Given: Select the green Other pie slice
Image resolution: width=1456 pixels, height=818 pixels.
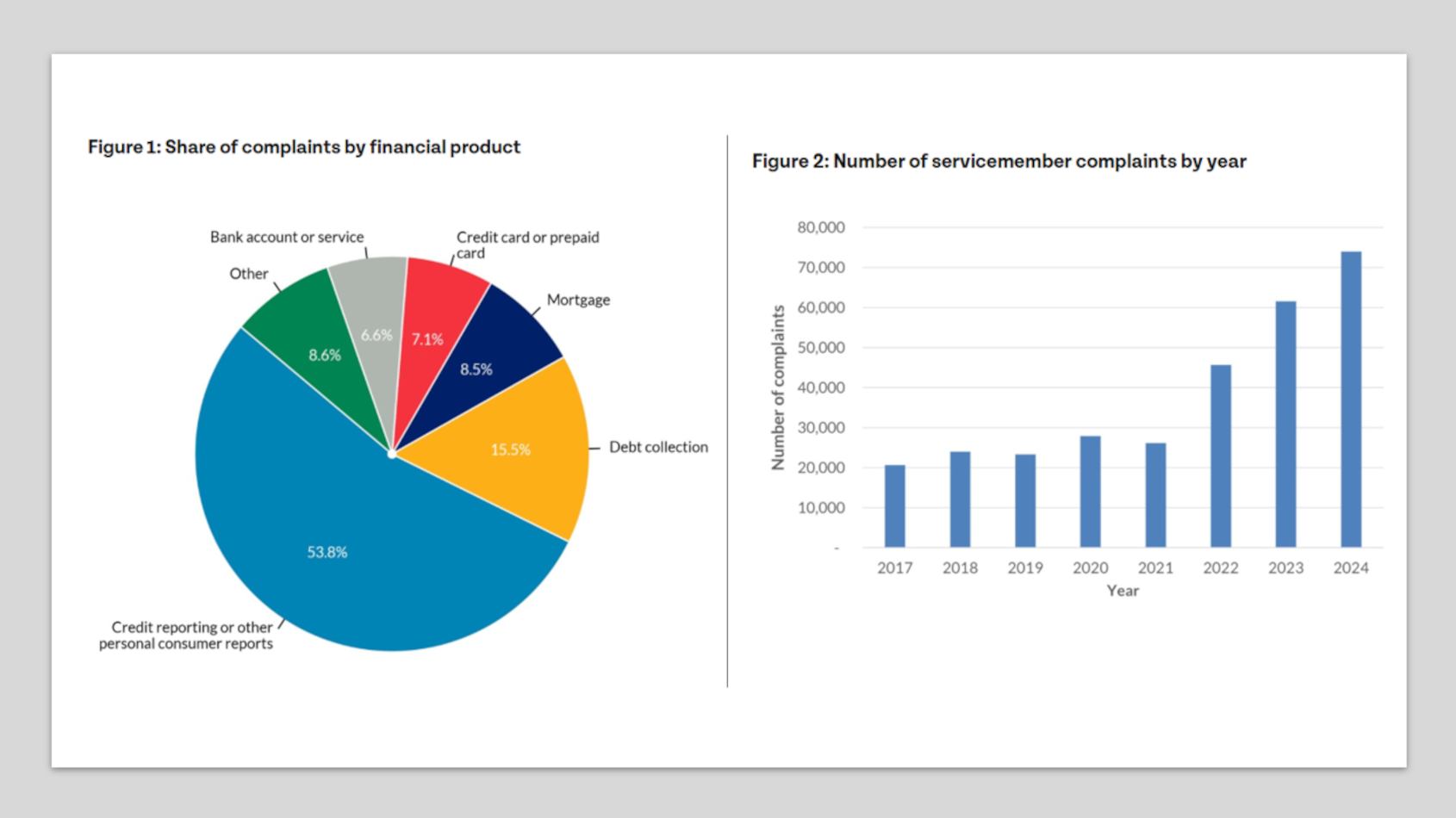Looking at the screenshot, I should click(x=319, y=344).
